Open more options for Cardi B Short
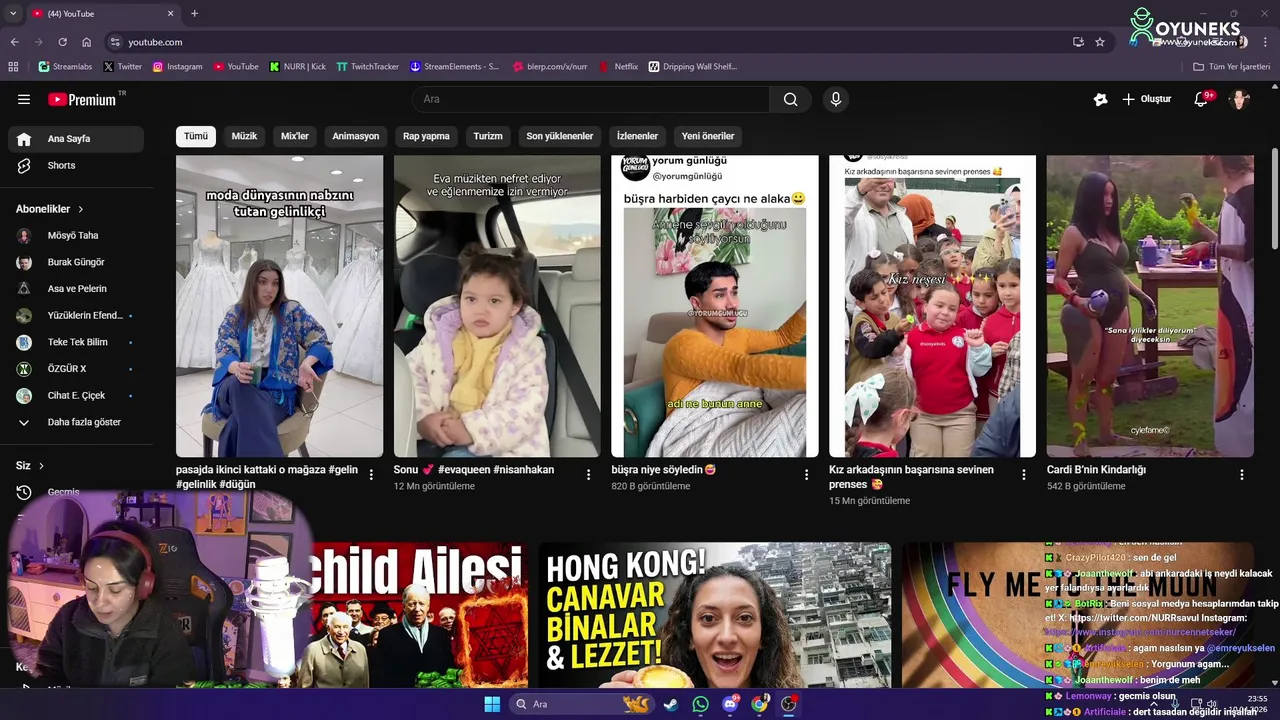The width and height of the screenshot is (1280, 720). (1242, 475)
